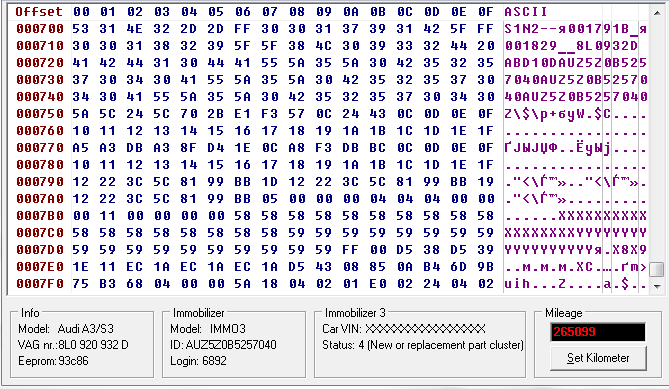Click hex byte 1D in row 000790

point(270,182)
